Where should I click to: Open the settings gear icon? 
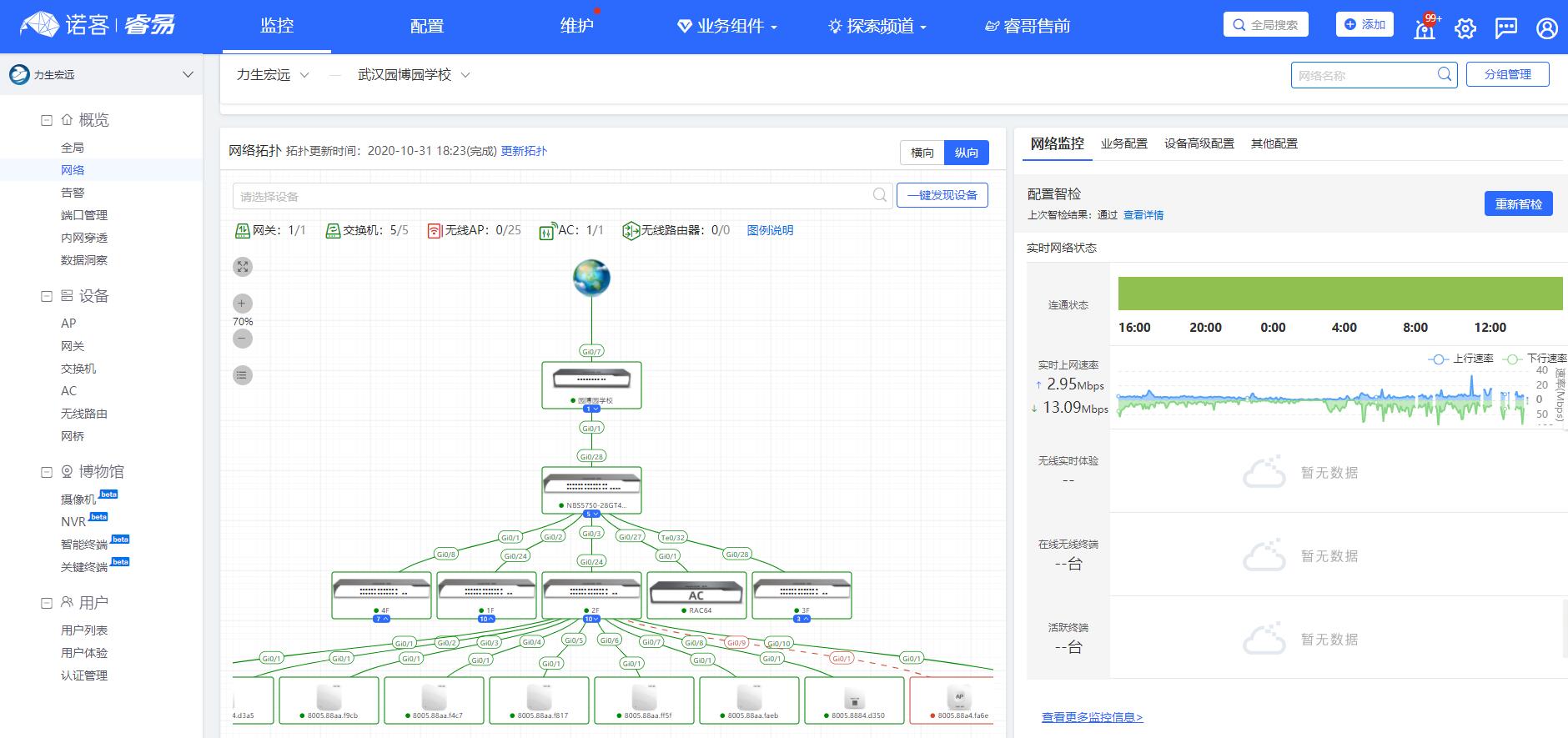[1465, 28]
